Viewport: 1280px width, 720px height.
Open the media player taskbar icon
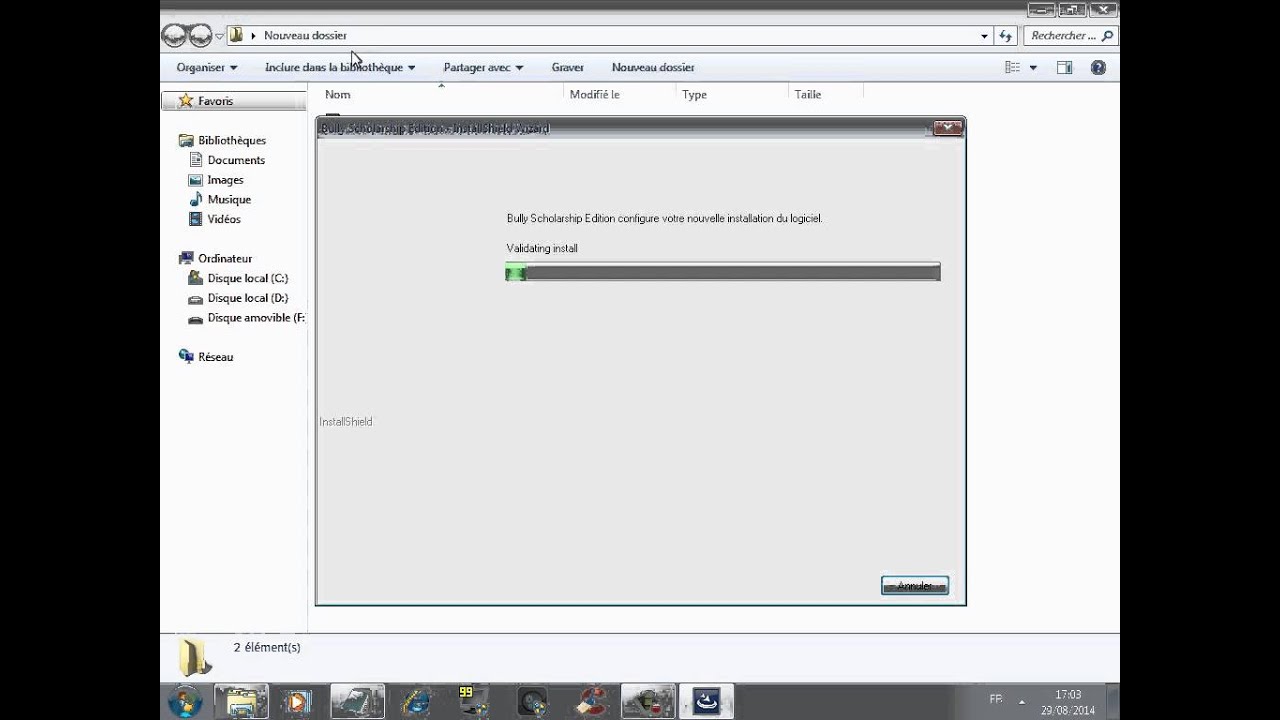[x=297, y=702]
